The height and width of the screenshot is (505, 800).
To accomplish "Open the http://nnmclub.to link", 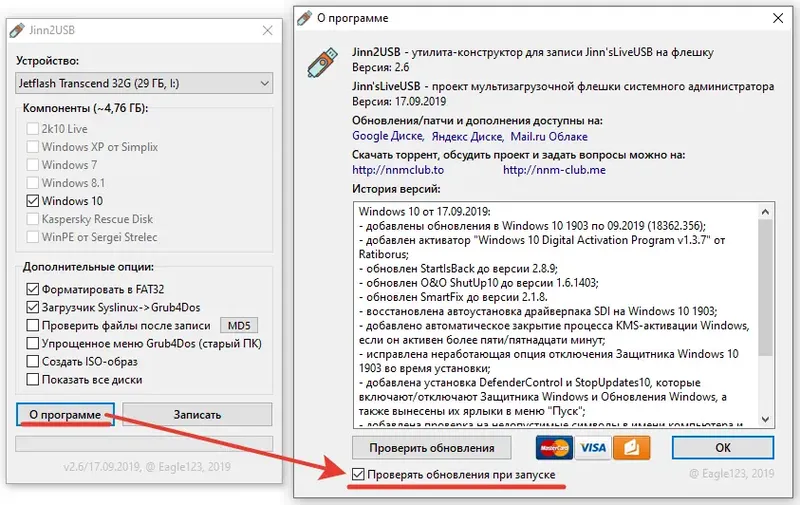I will coord(398,170).
